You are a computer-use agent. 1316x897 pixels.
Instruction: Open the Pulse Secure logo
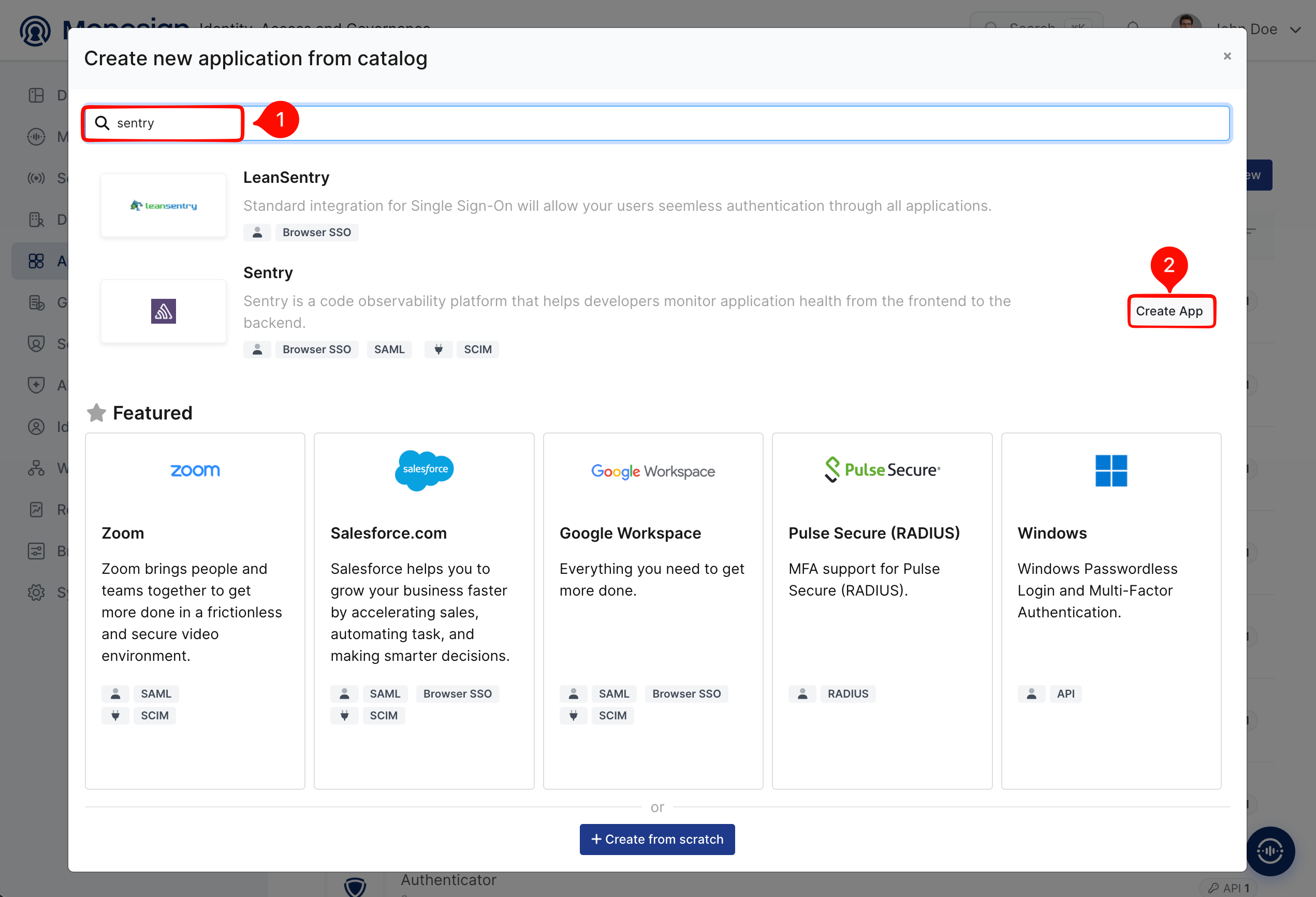(x=882, y=470)
